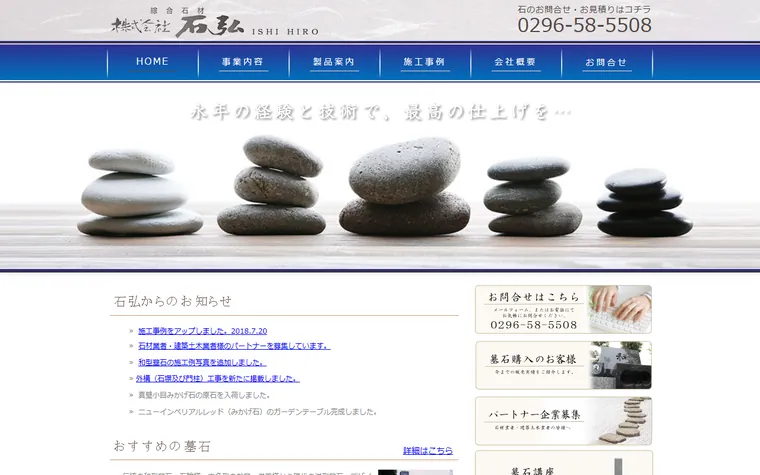Open the 施工事例をアップしました 2018.7.20 news link
The image size is (760, 475).
(x=203, y=331)
